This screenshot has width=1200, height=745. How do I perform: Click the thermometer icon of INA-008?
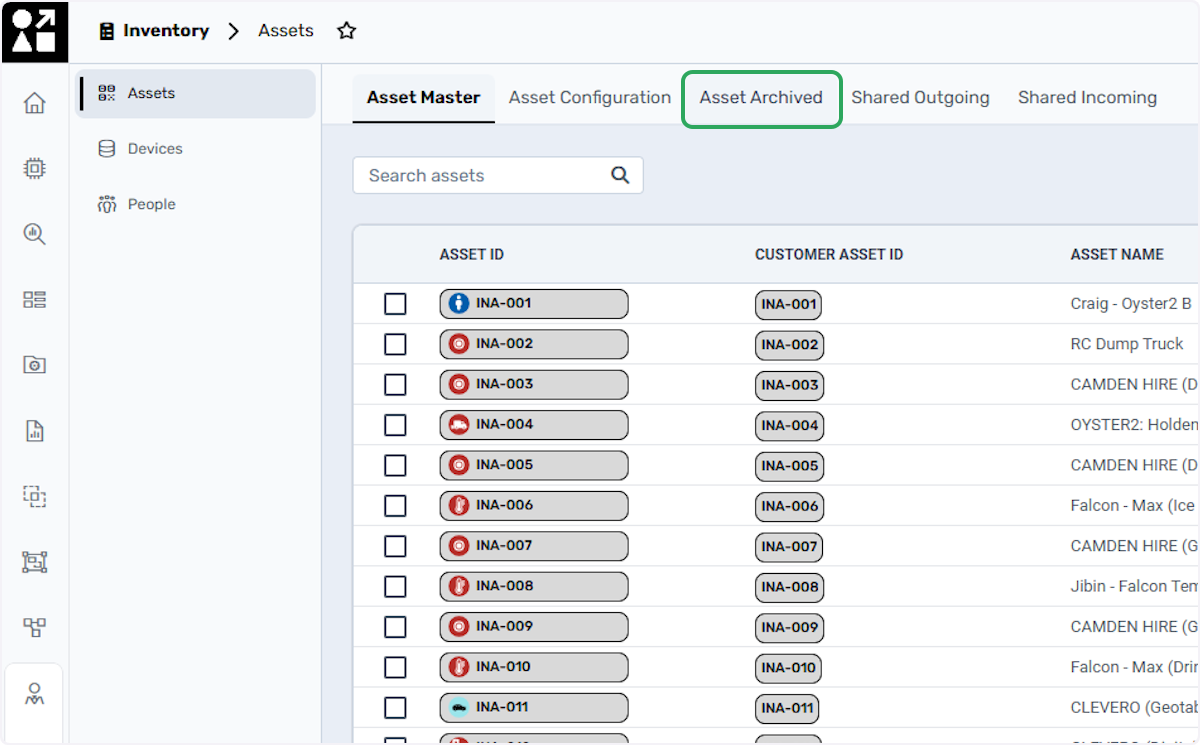(x=459, y=586)
